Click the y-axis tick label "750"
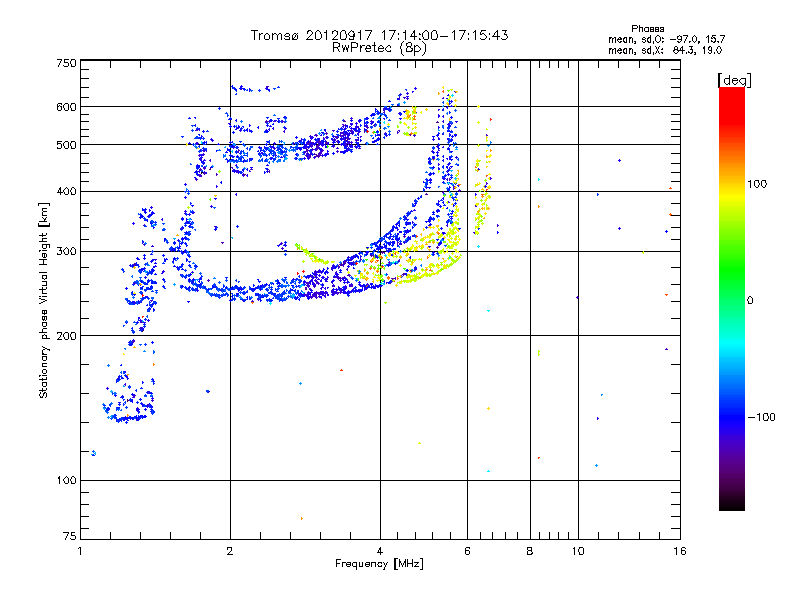Image resolution: width=800 pixels, height=600 pixels. coord(66,63)
